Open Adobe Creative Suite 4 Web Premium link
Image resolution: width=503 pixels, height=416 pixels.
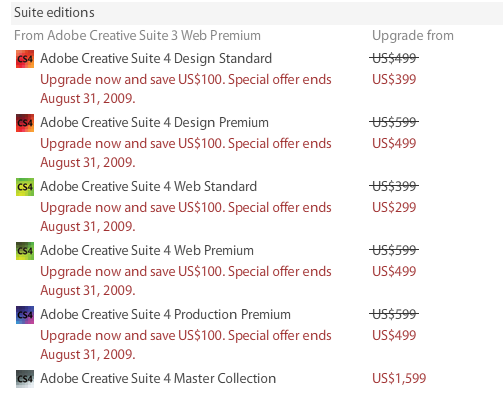tap(147, 251)
